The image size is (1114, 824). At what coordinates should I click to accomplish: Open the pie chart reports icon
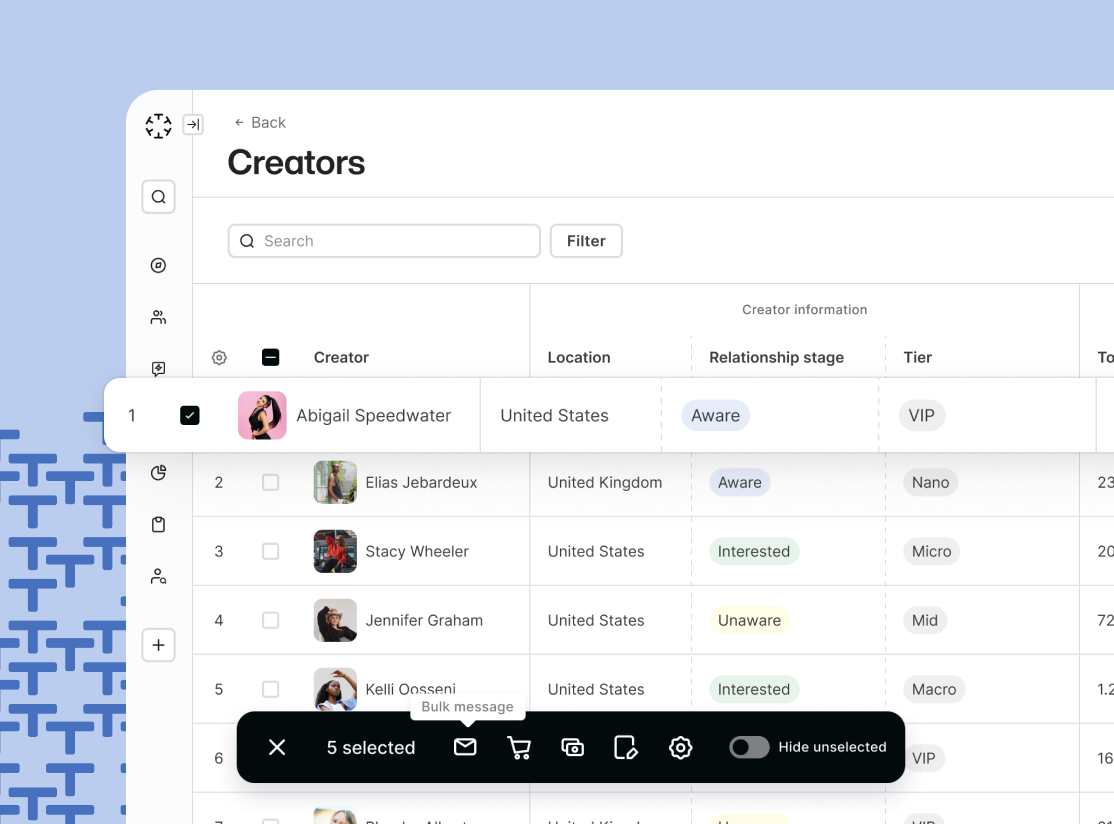pyautogui.click(x=158, y=472)
